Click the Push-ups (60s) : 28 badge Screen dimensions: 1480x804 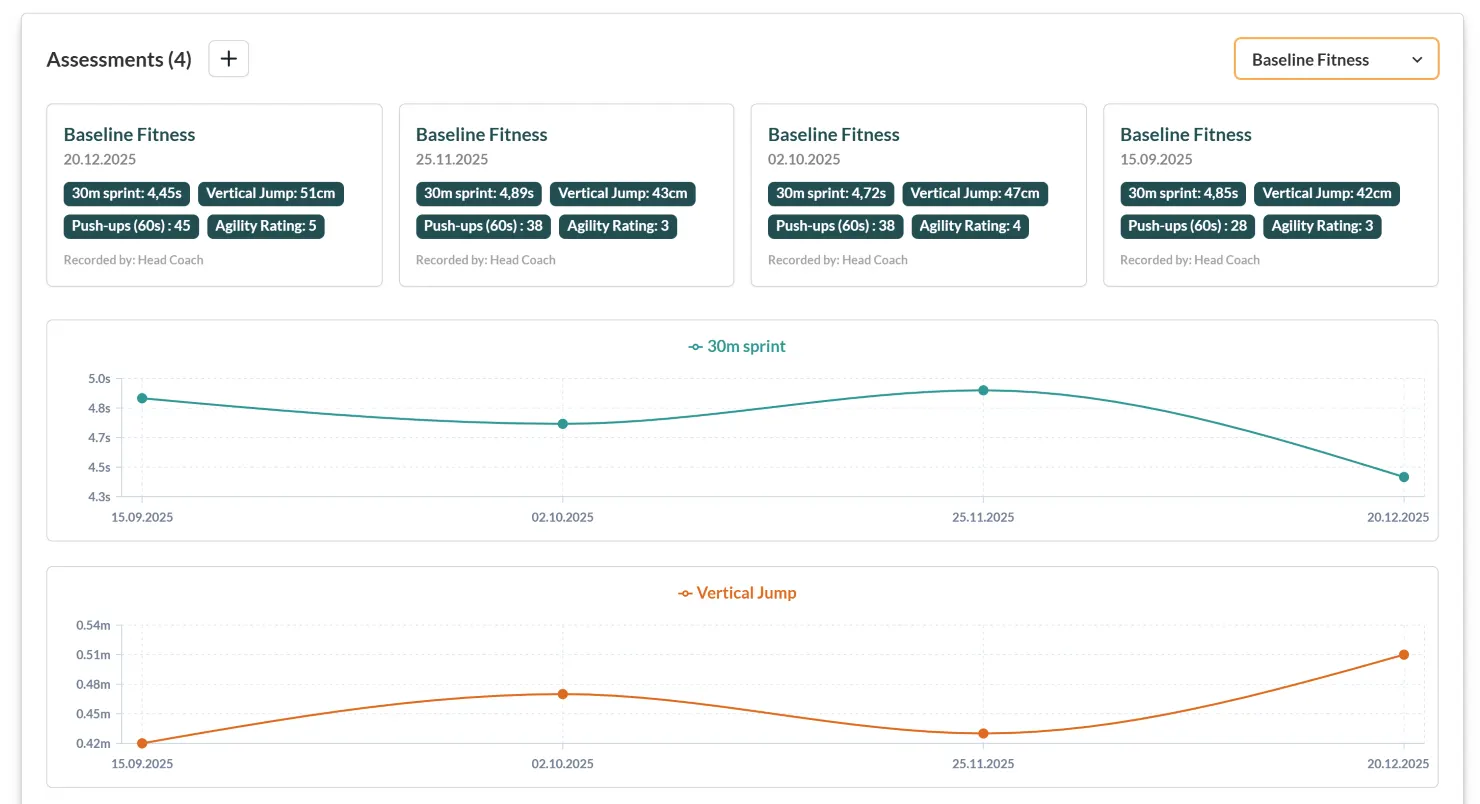(1187, 226)
